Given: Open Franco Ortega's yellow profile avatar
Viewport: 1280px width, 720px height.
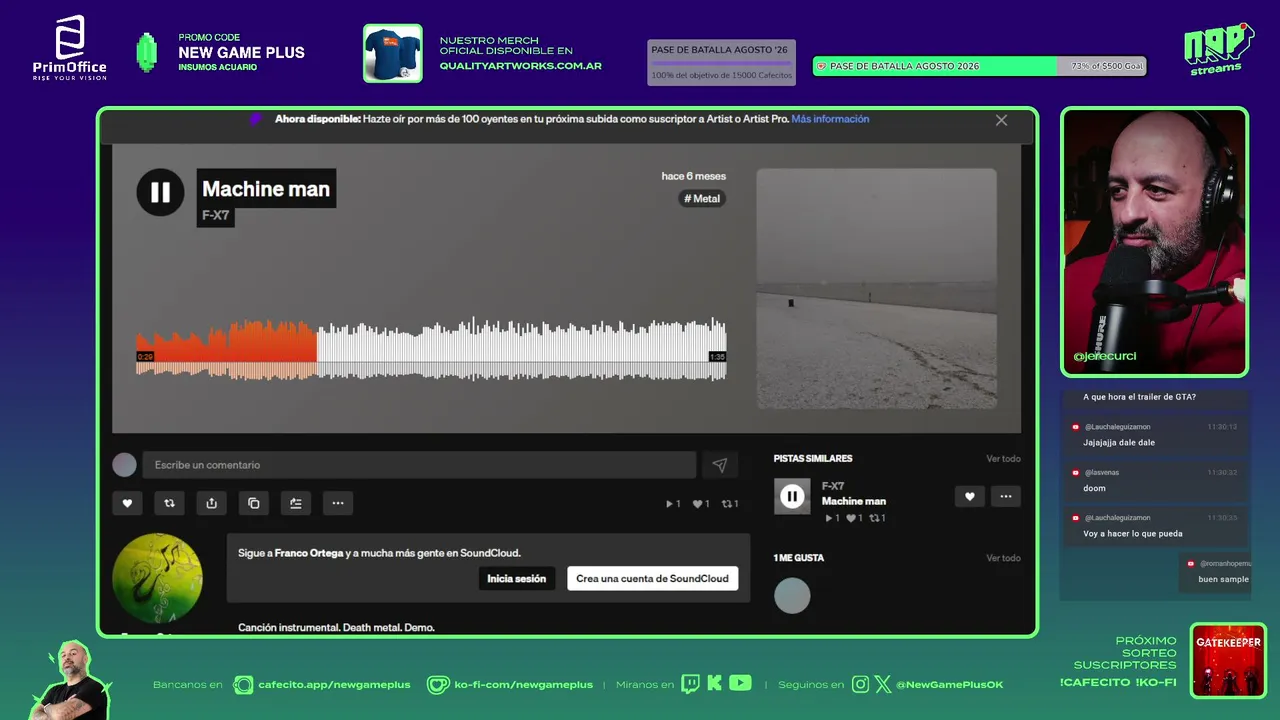Looking at the screenshot, I should pos(157,578).
